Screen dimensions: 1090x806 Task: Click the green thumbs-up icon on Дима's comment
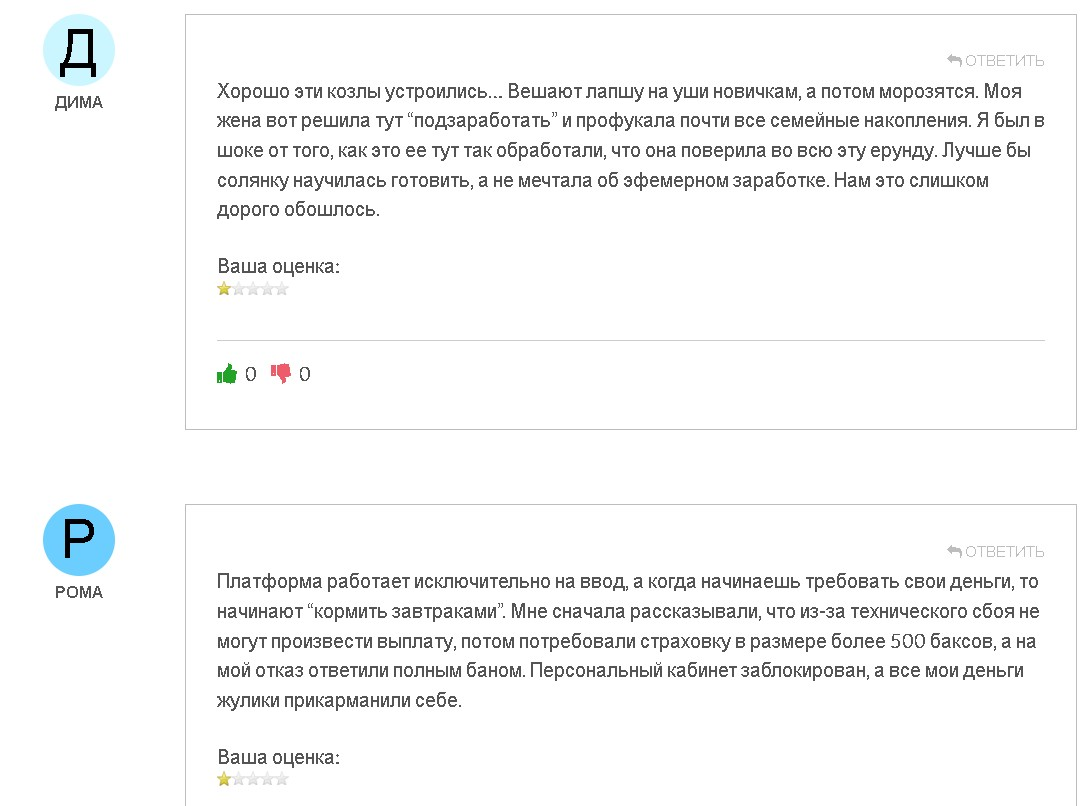227,374
